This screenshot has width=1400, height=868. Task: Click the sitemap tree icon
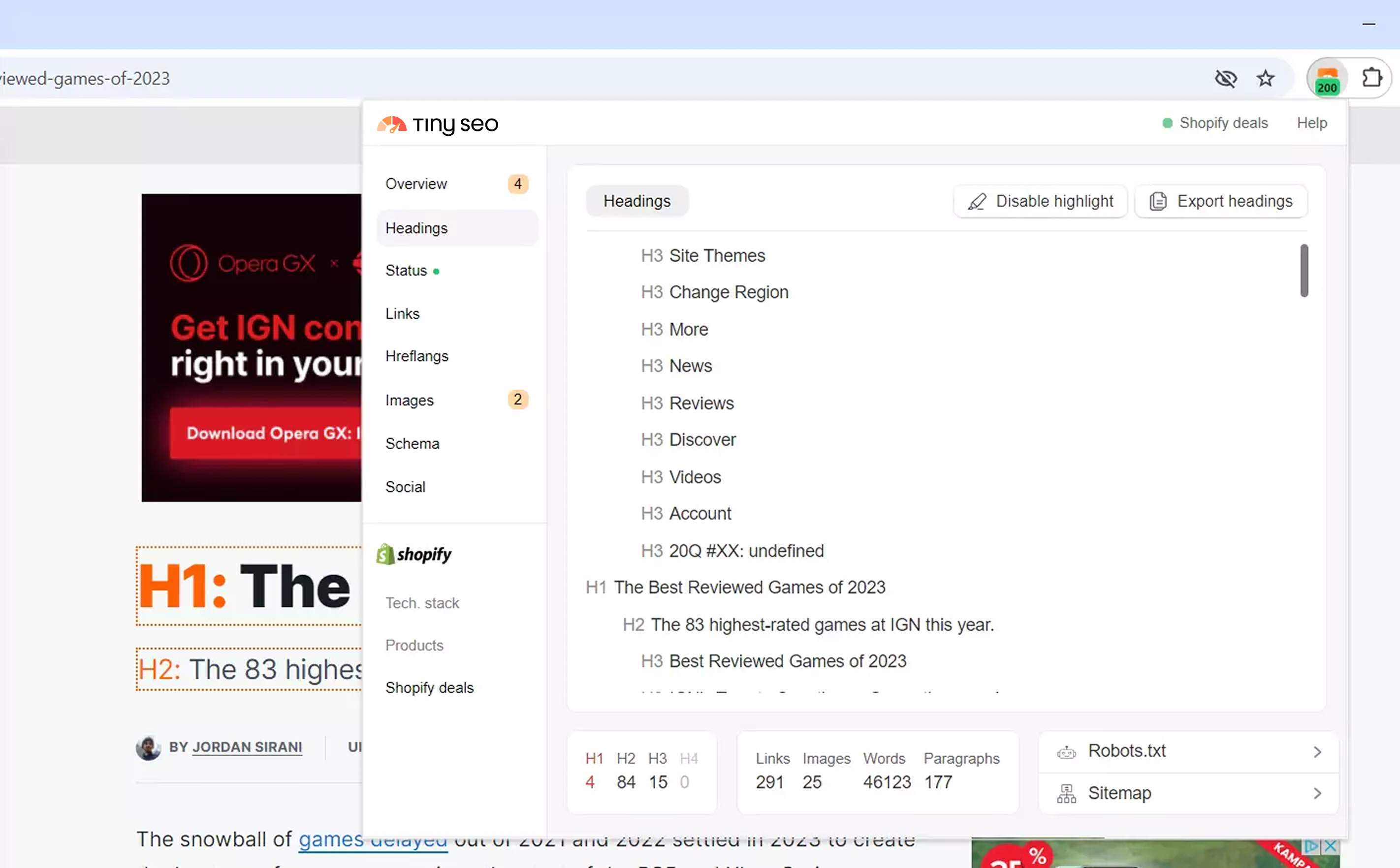[1066, 793]
